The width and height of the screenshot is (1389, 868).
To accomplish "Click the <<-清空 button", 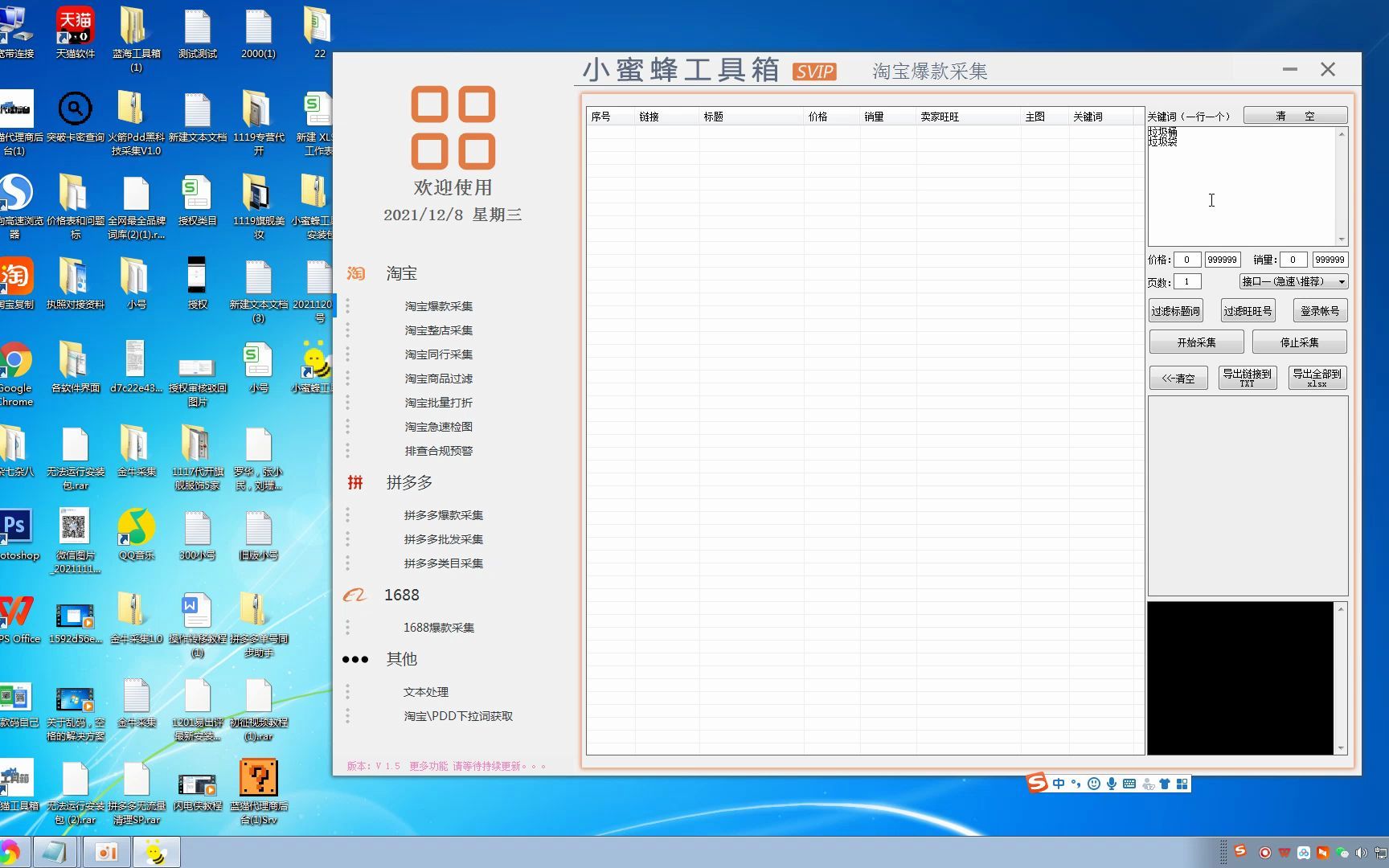I will pyautogui.click(x=1178, y=378).
